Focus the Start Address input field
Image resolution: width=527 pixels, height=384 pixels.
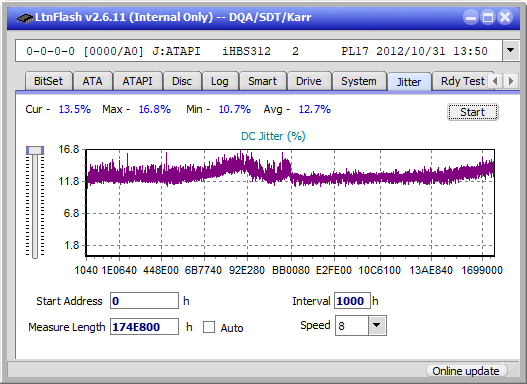click(x=145, y=301)
